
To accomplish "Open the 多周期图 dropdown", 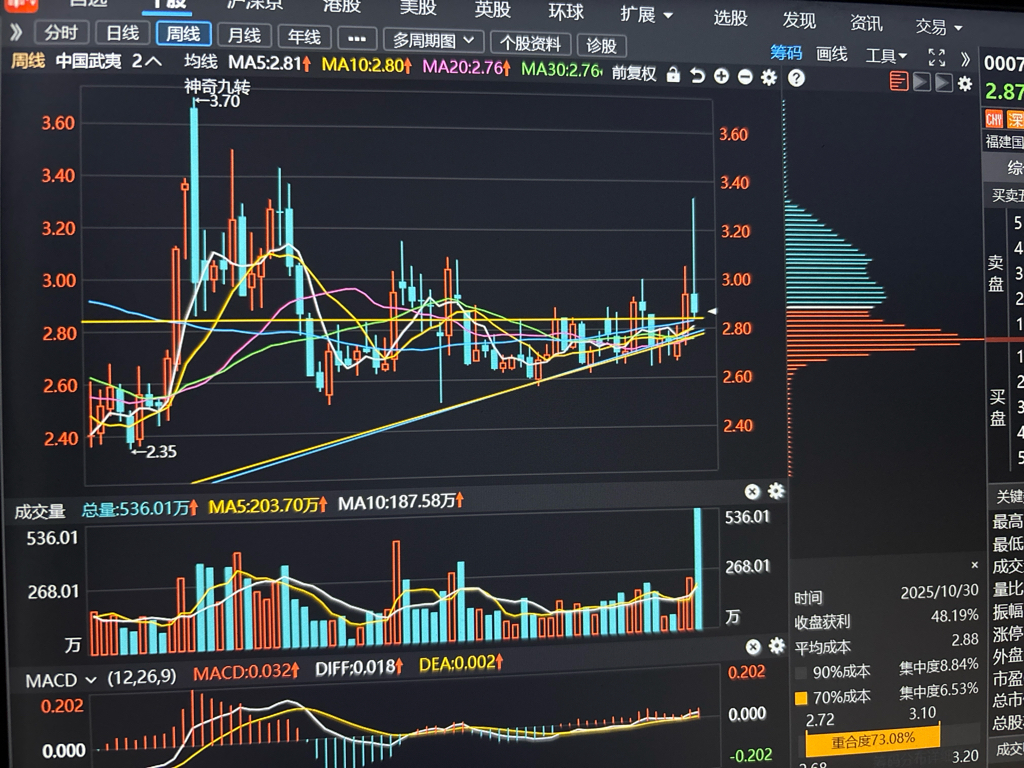I will [x=433, y=40].
